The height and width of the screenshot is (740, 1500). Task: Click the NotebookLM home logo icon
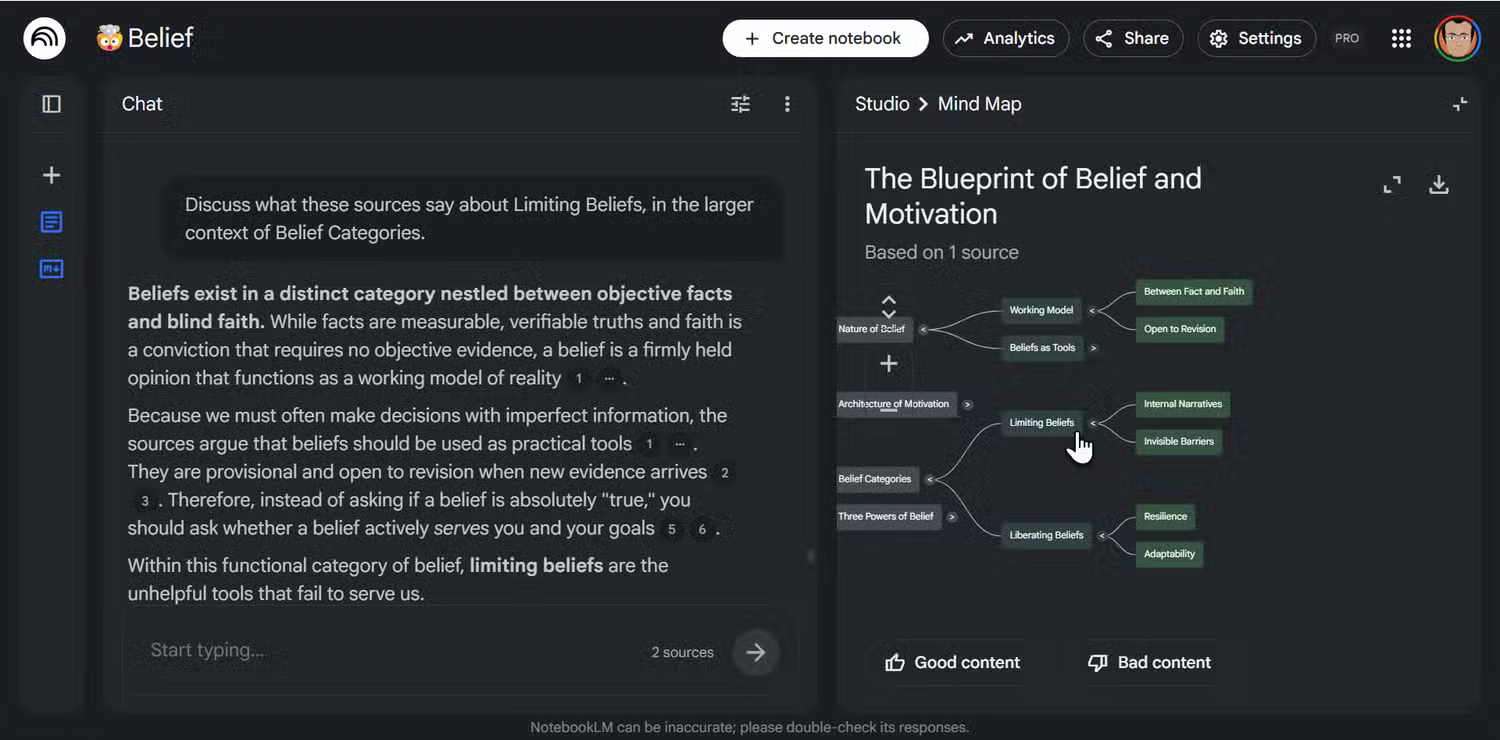pos(44,39)
